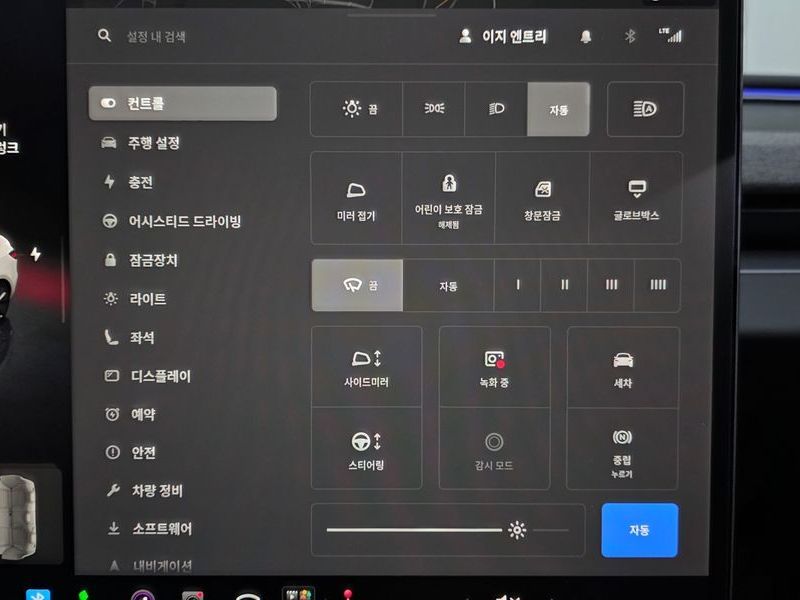Toggle the 창문잠금 window lock
The width and height of the screenshot is (800, 600).
(542, 198)
